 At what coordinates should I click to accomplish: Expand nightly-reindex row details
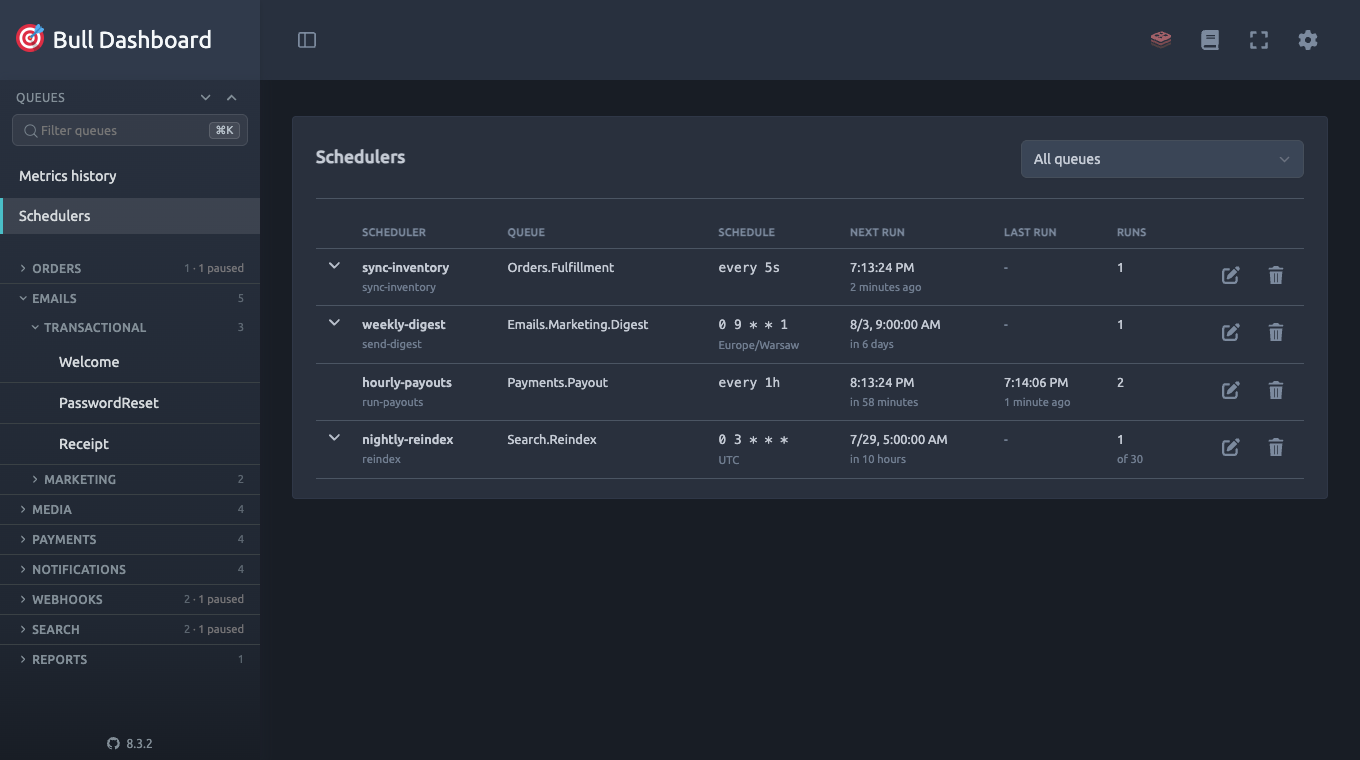pos(335,438)
